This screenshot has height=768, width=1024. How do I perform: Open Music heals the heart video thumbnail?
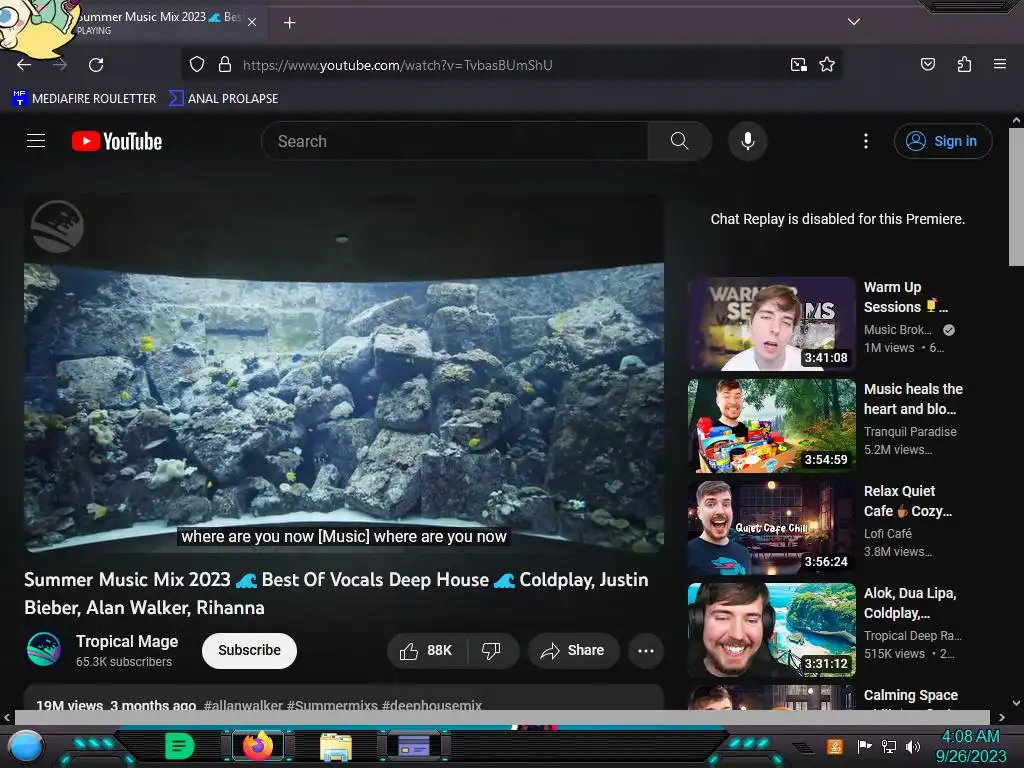pyautogui.click(x=771, y=426)
